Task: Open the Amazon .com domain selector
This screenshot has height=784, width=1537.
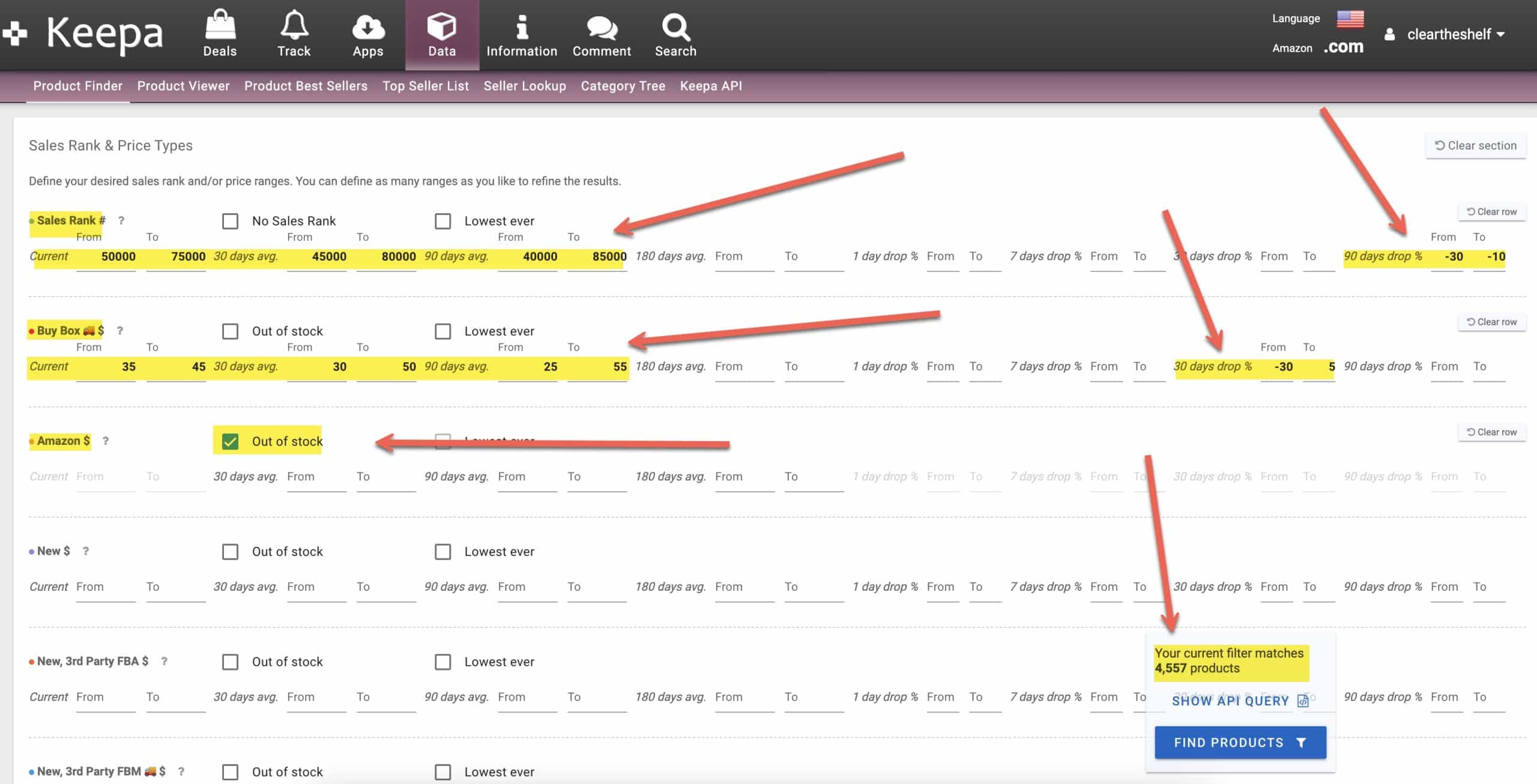Action: pos(1343,47)
